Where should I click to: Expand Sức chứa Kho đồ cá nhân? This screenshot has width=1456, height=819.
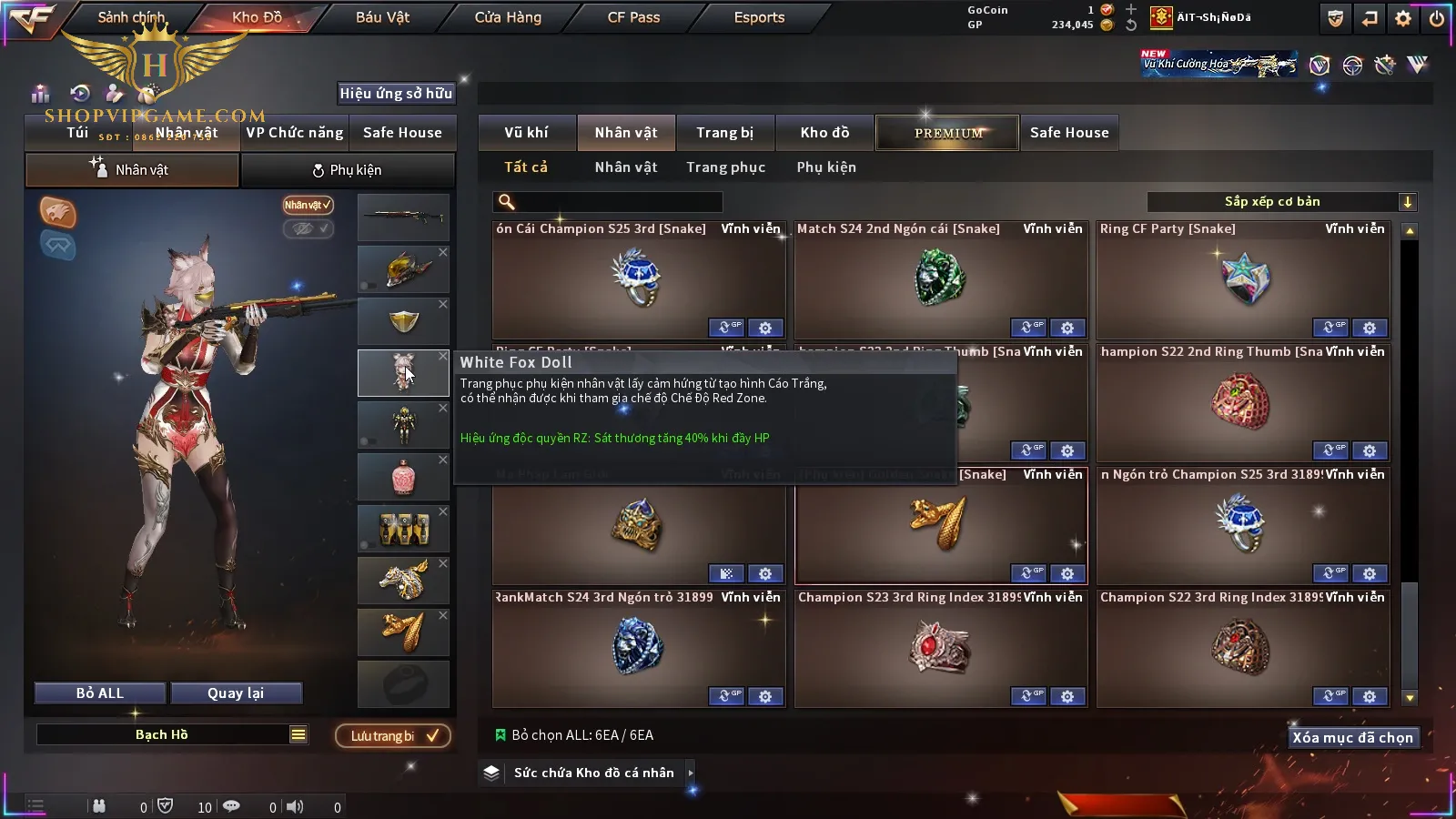pyautogui.click(x=691, y=773)
